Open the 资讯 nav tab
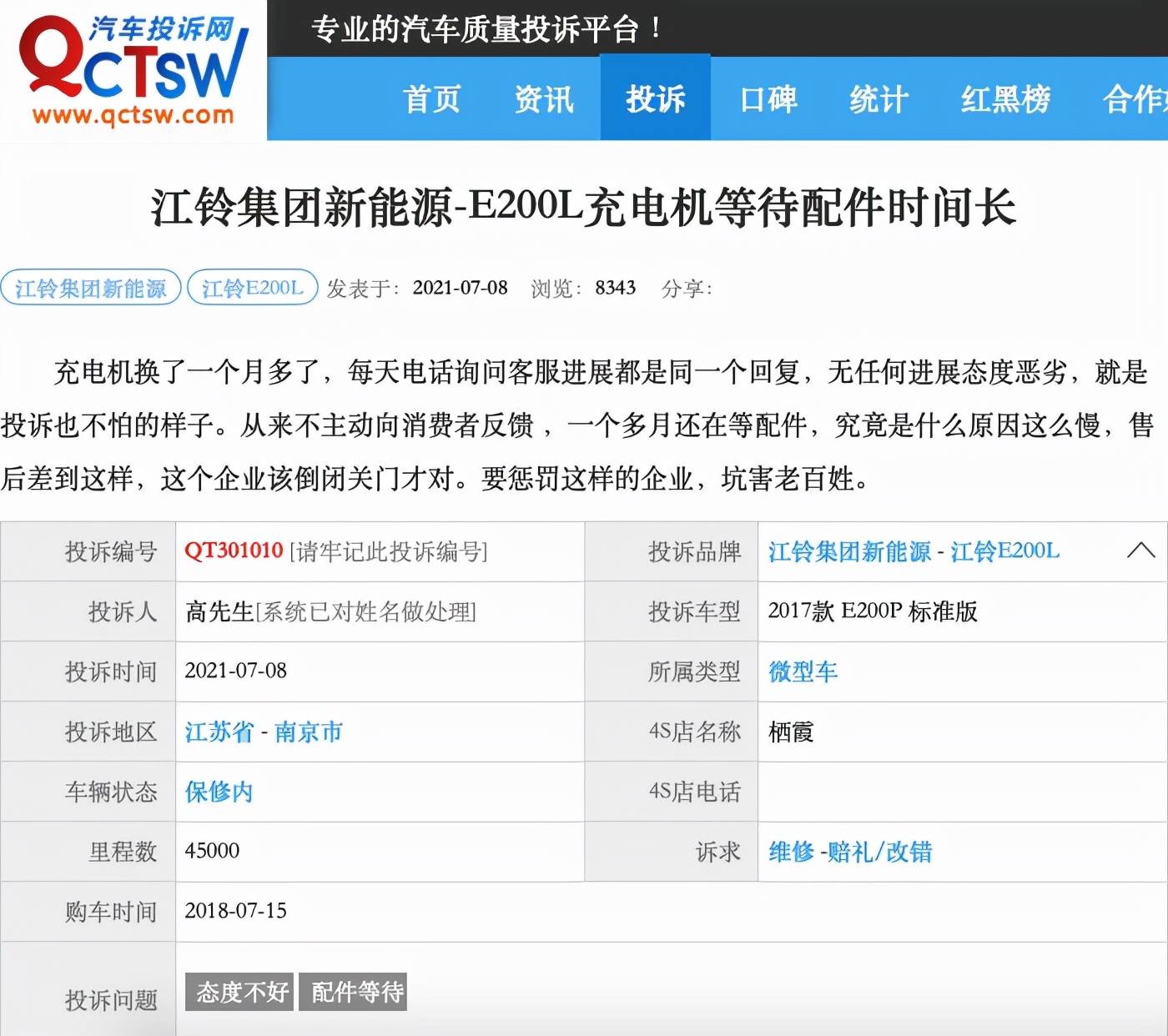This screenshot has height=1036, width=1168. click(544, 99)
